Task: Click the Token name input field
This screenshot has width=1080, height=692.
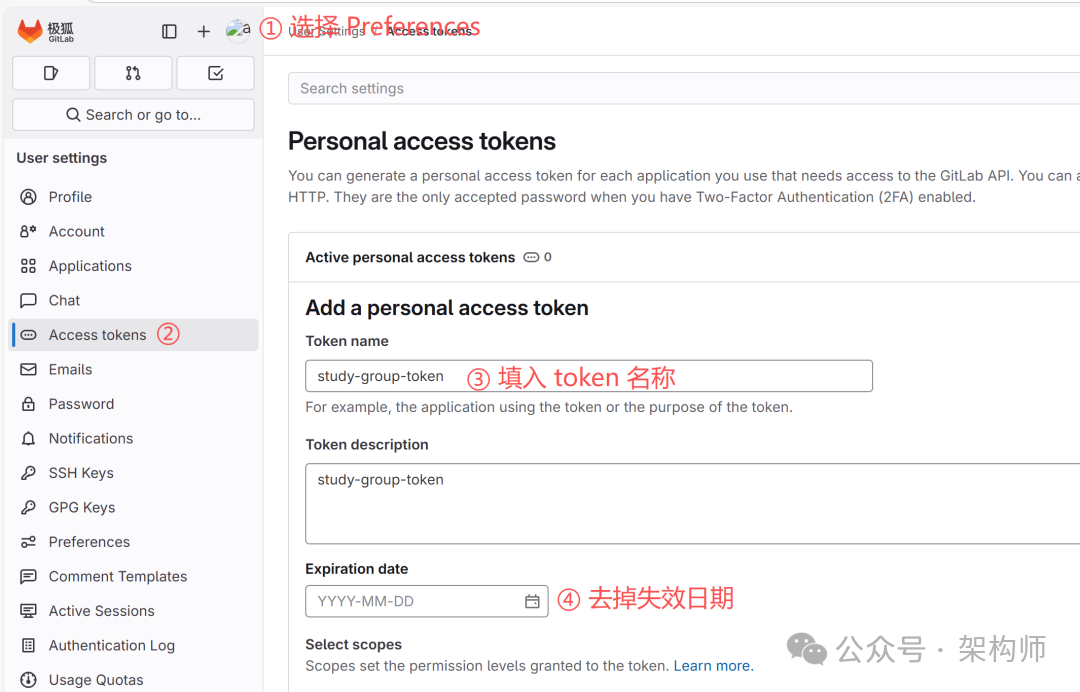Action: (x=588, y=376)
